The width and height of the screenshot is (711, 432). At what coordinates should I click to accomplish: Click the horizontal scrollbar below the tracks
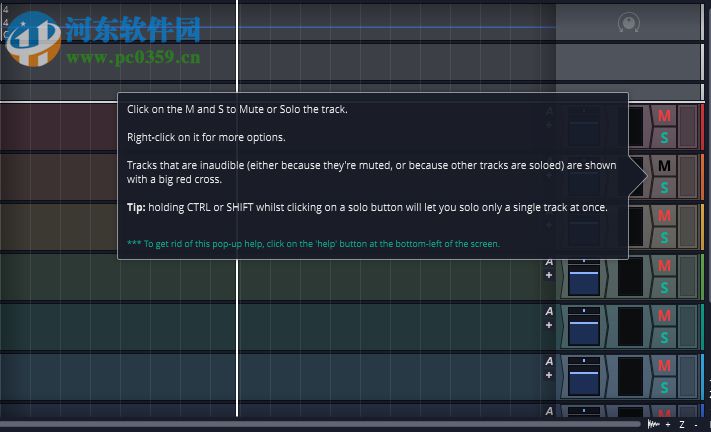[x=320, y=424]
